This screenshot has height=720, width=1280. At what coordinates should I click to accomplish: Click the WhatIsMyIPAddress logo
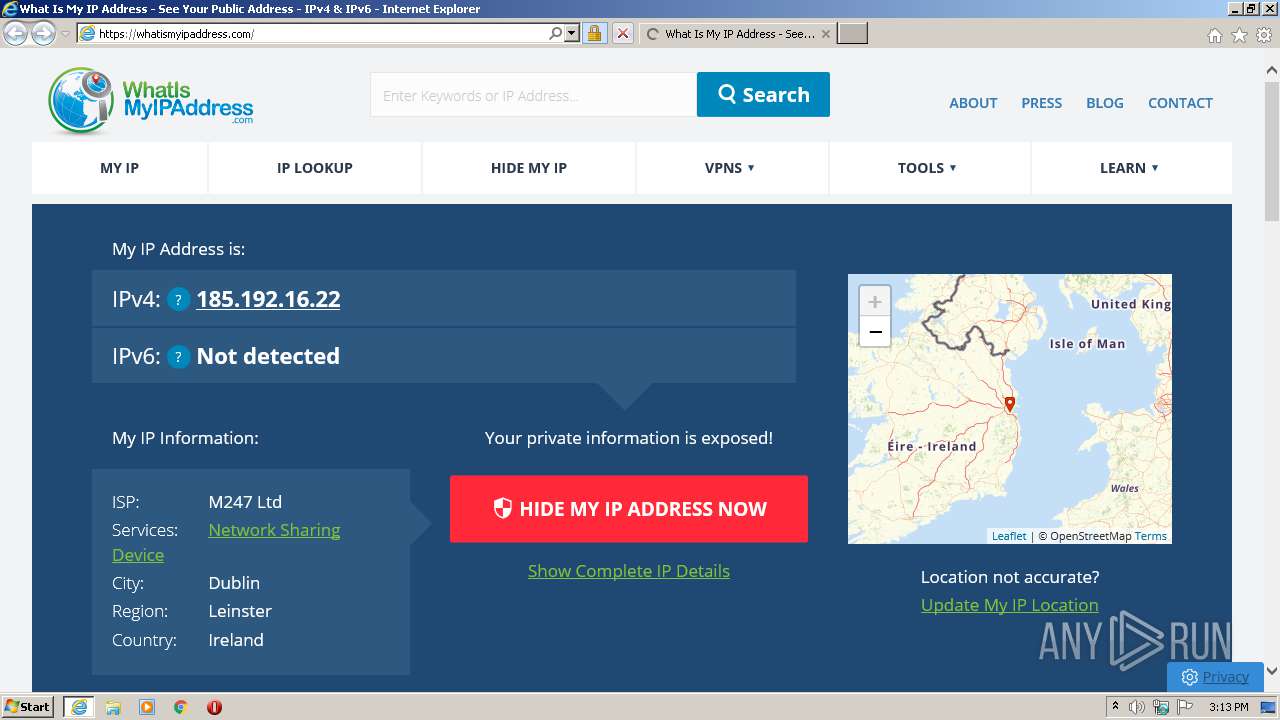coord(150,101)
